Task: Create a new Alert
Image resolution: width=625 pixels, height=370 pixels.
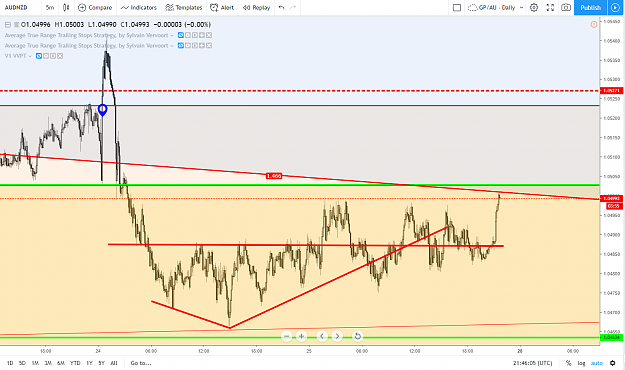Action: pos(222,8)
